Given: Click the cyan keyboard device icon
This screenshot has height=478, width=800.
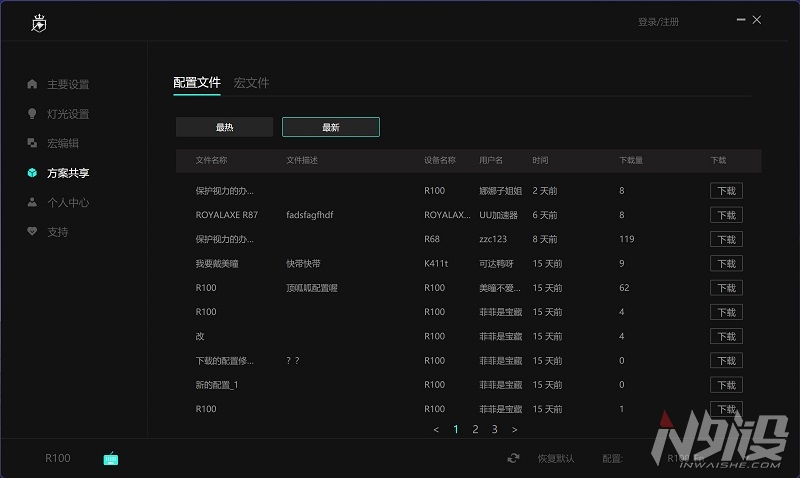Looking at the screenshot, I should [x=111, y=459].
